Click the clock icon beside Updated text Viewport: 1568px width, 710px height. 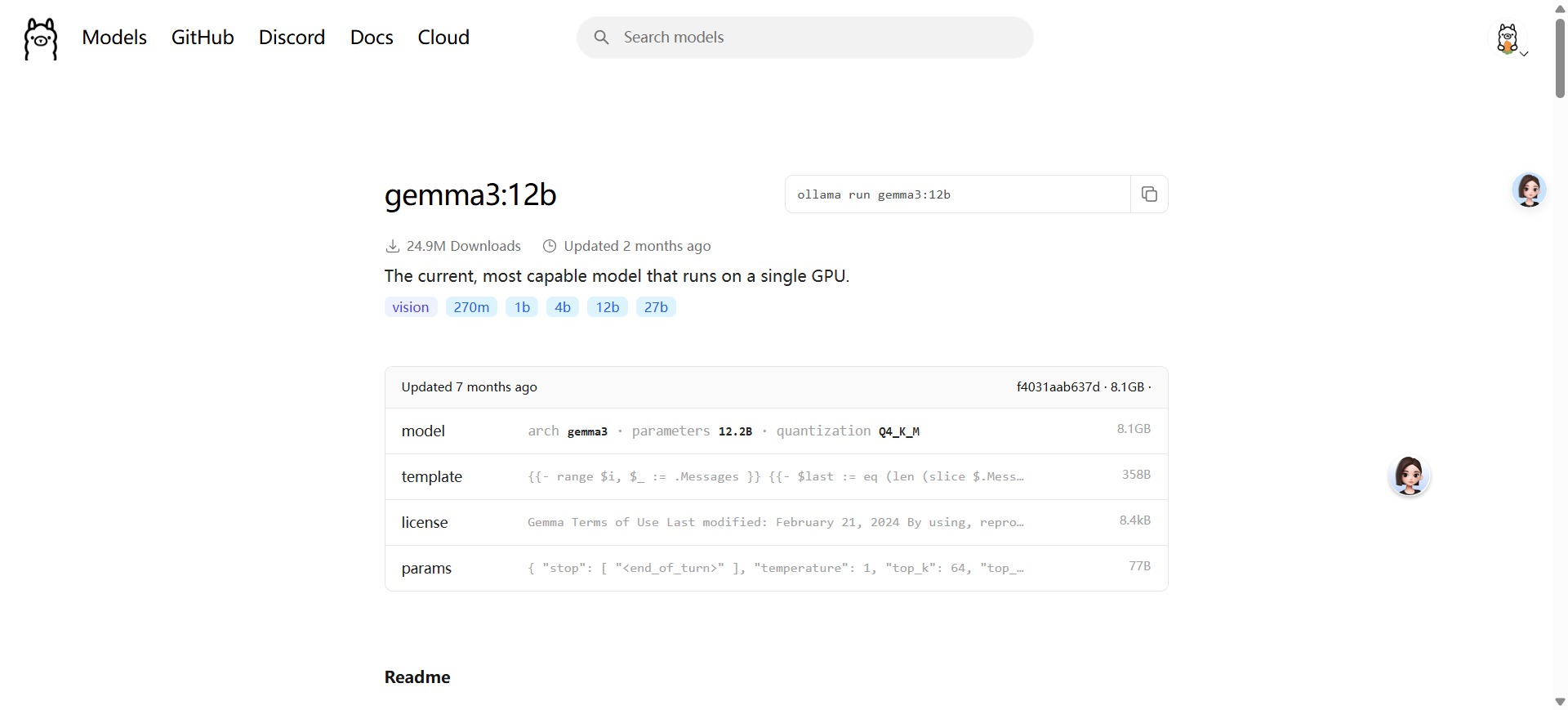point(550,246)
